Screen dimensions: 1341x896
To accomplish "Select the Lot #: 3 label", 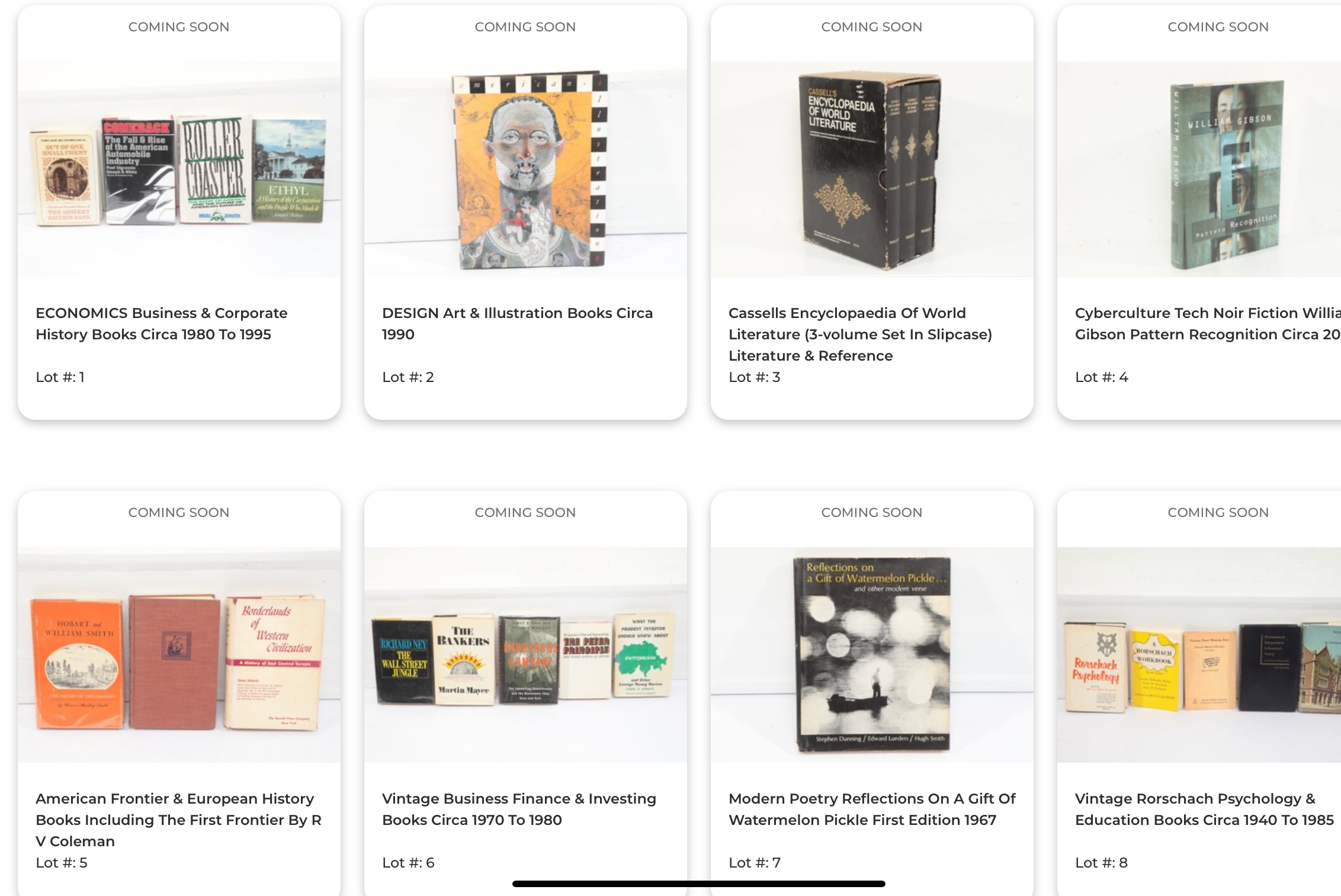I will [x=754, y=377].
